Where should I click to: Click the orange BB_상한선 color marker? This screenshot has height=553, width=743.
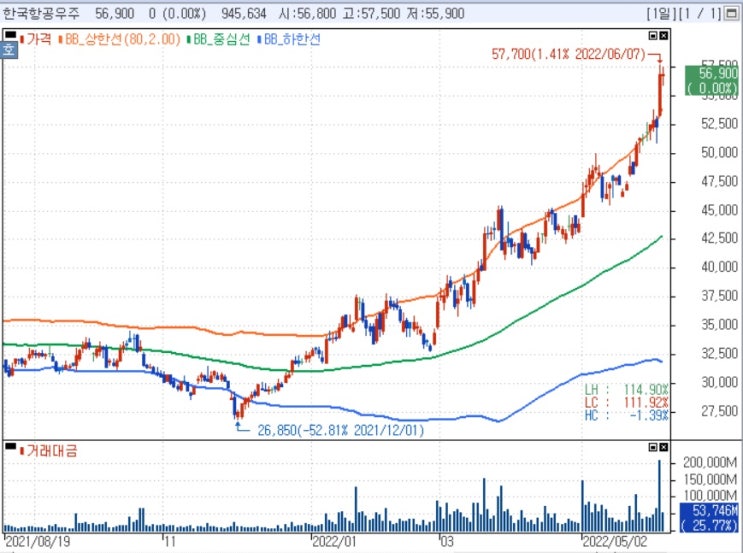tap(61, 39)
